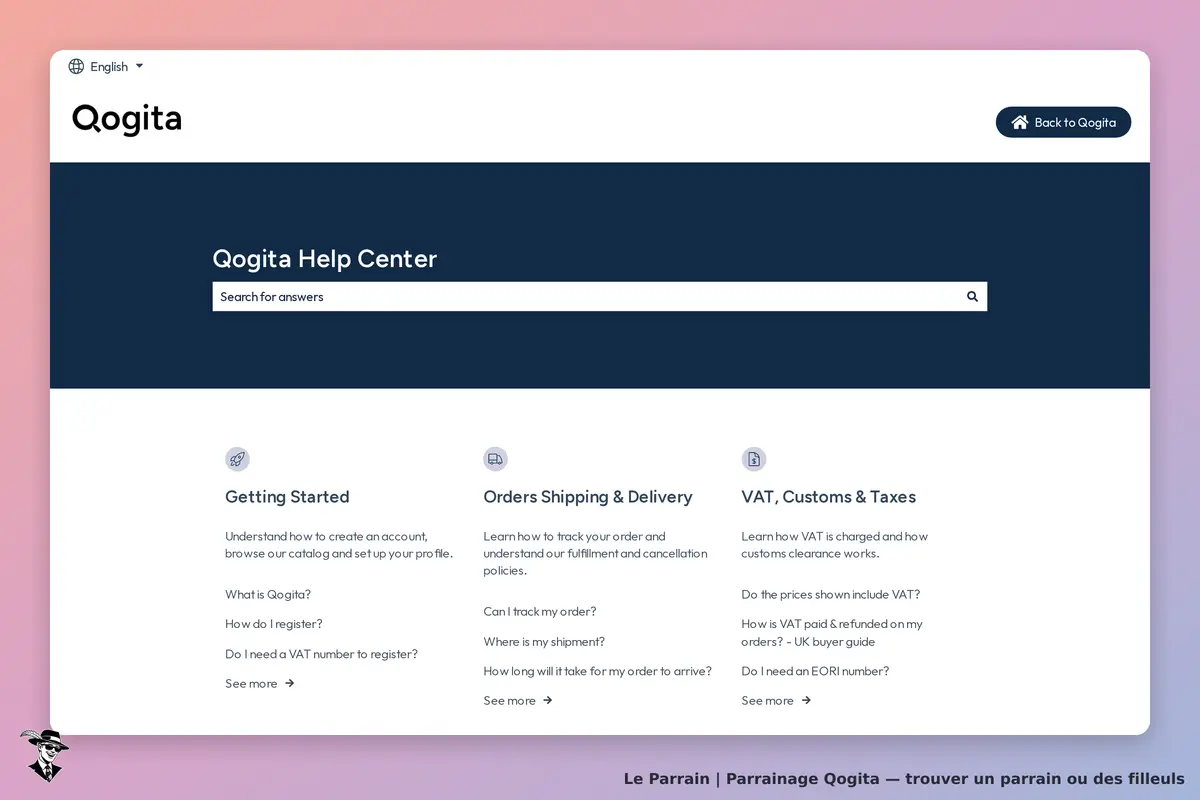Image resolution: width=1200 pixels, height=800 pixels.
Task: Open the article Can I track my order?
Action: click(x=540, y=612)
